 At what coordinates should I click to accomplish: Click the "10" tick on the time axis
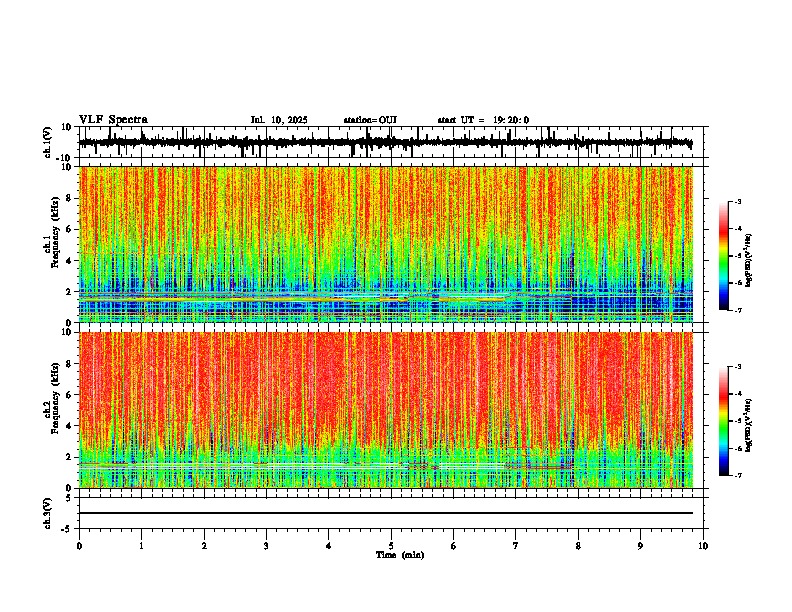pos(703,546)
